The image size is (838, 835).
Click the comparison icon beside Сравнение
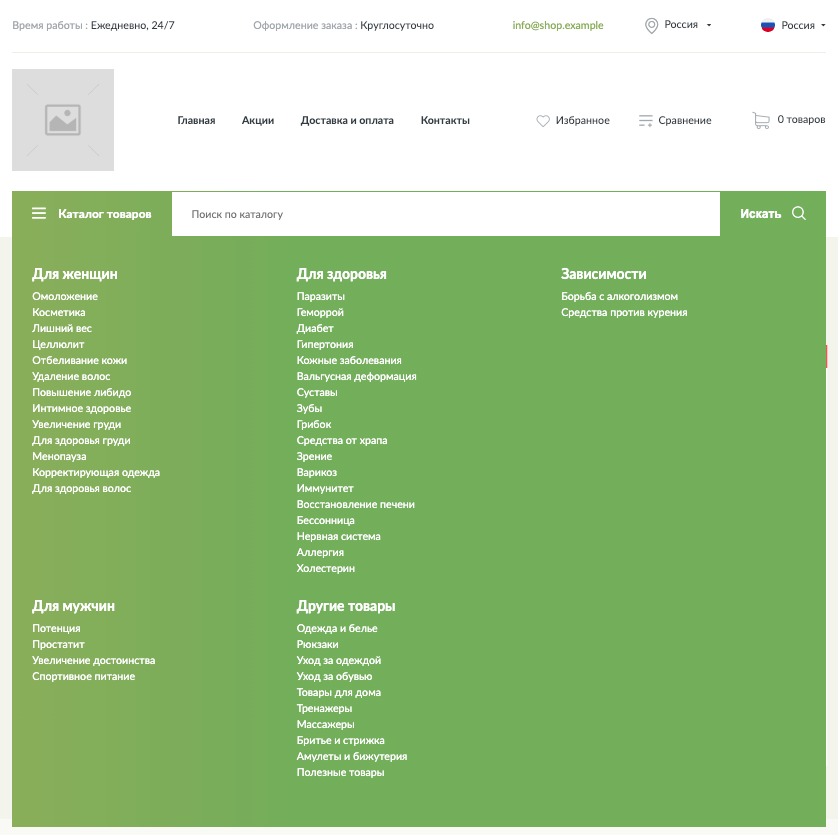click(645, 121)
